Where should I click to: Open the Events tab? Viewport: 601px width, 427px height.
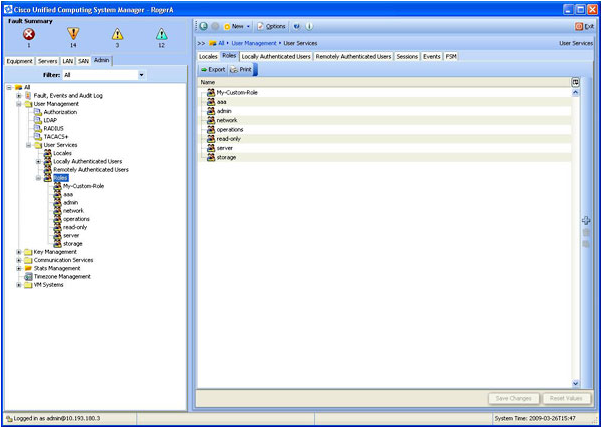(432, 56)
